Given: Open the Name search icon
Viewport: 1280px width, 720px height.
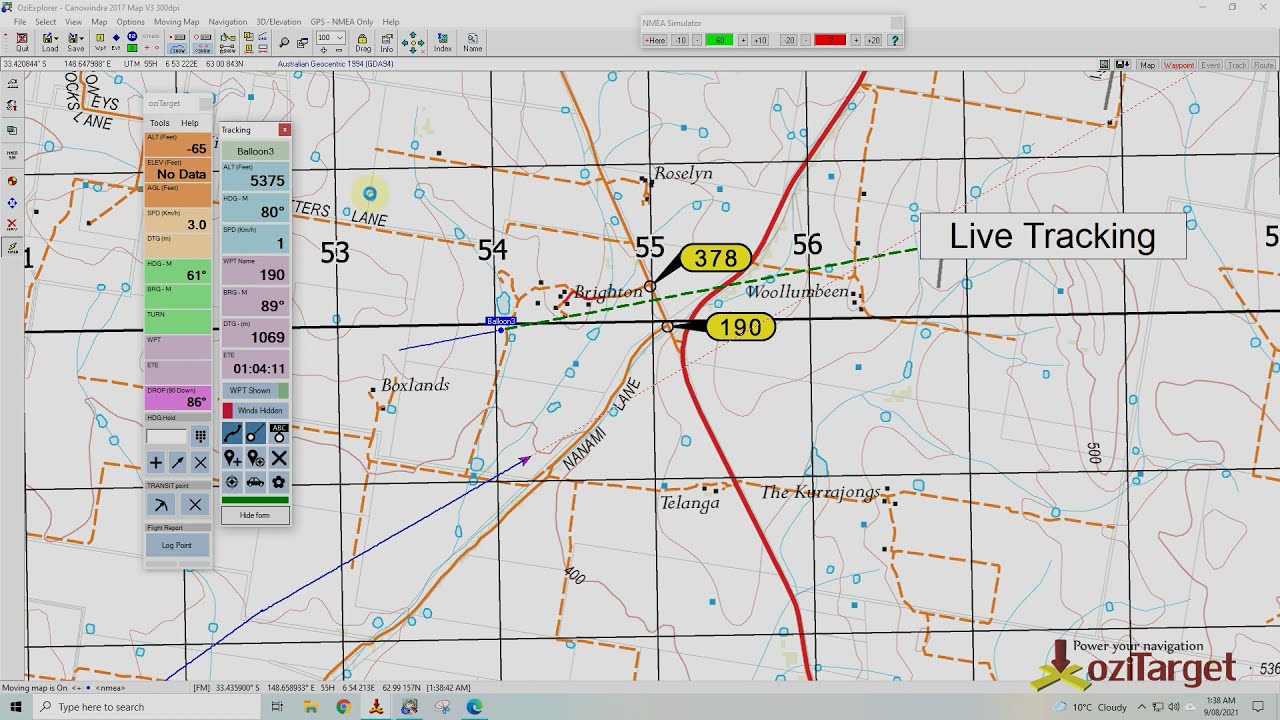Looking at the screenshot, I should point(473,42).
